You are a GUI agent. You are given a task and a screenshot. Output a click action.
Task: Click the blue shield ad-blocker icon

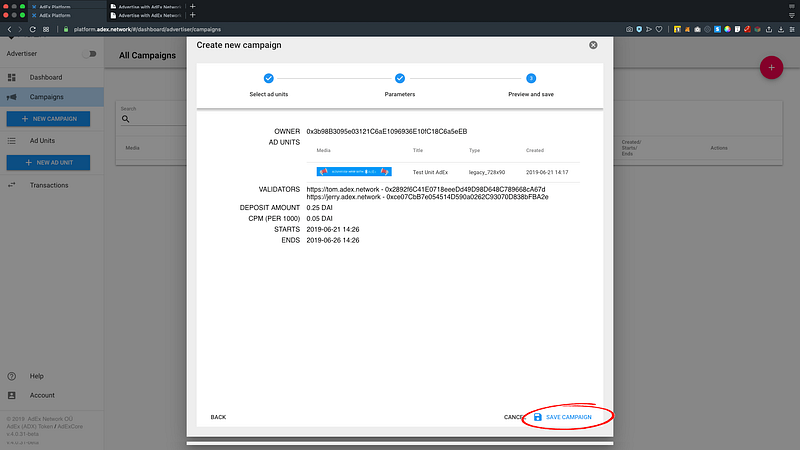tap(639, 30)
